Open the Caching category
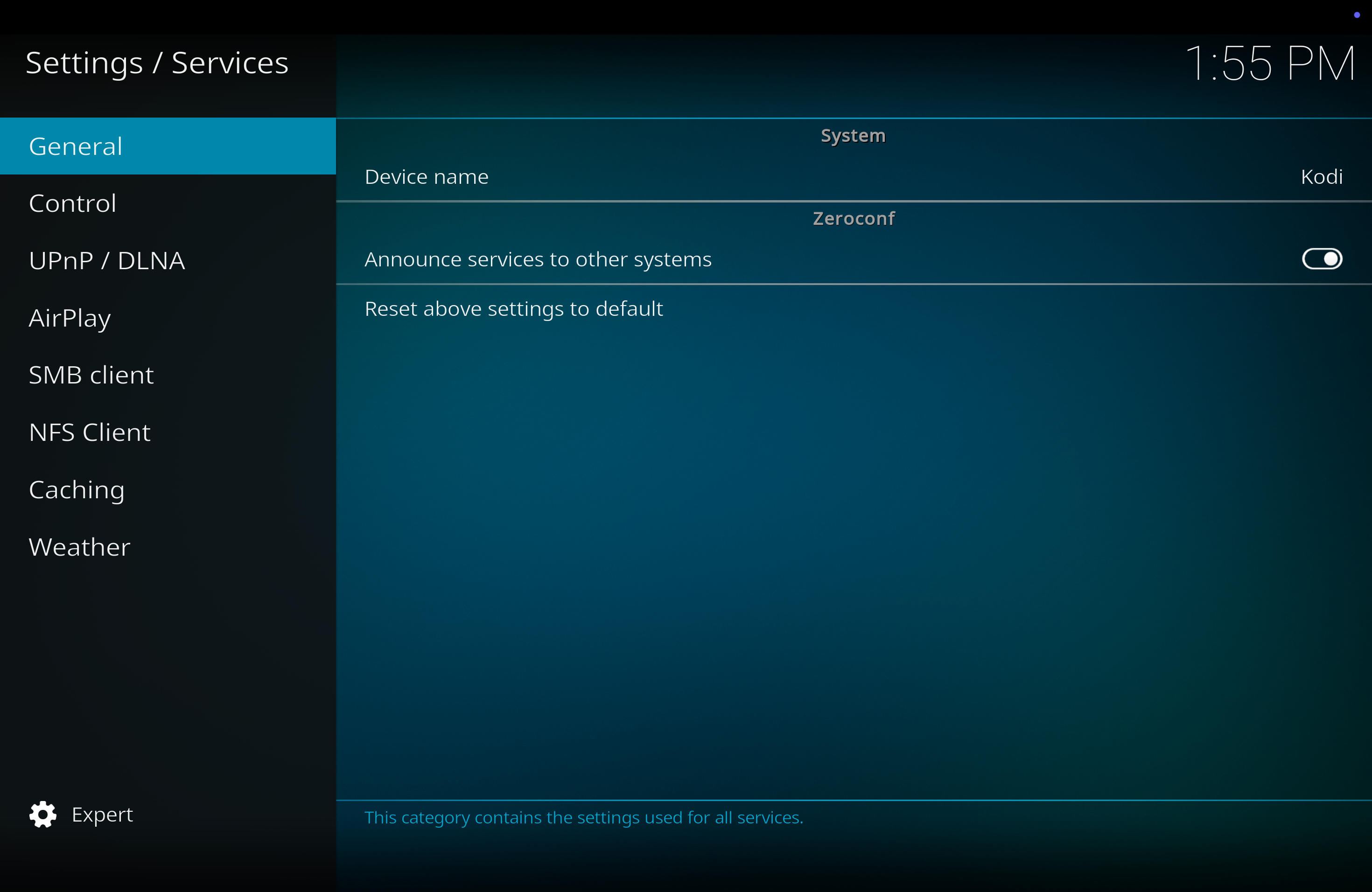The image size is (1372, 892). click(168, 490)
